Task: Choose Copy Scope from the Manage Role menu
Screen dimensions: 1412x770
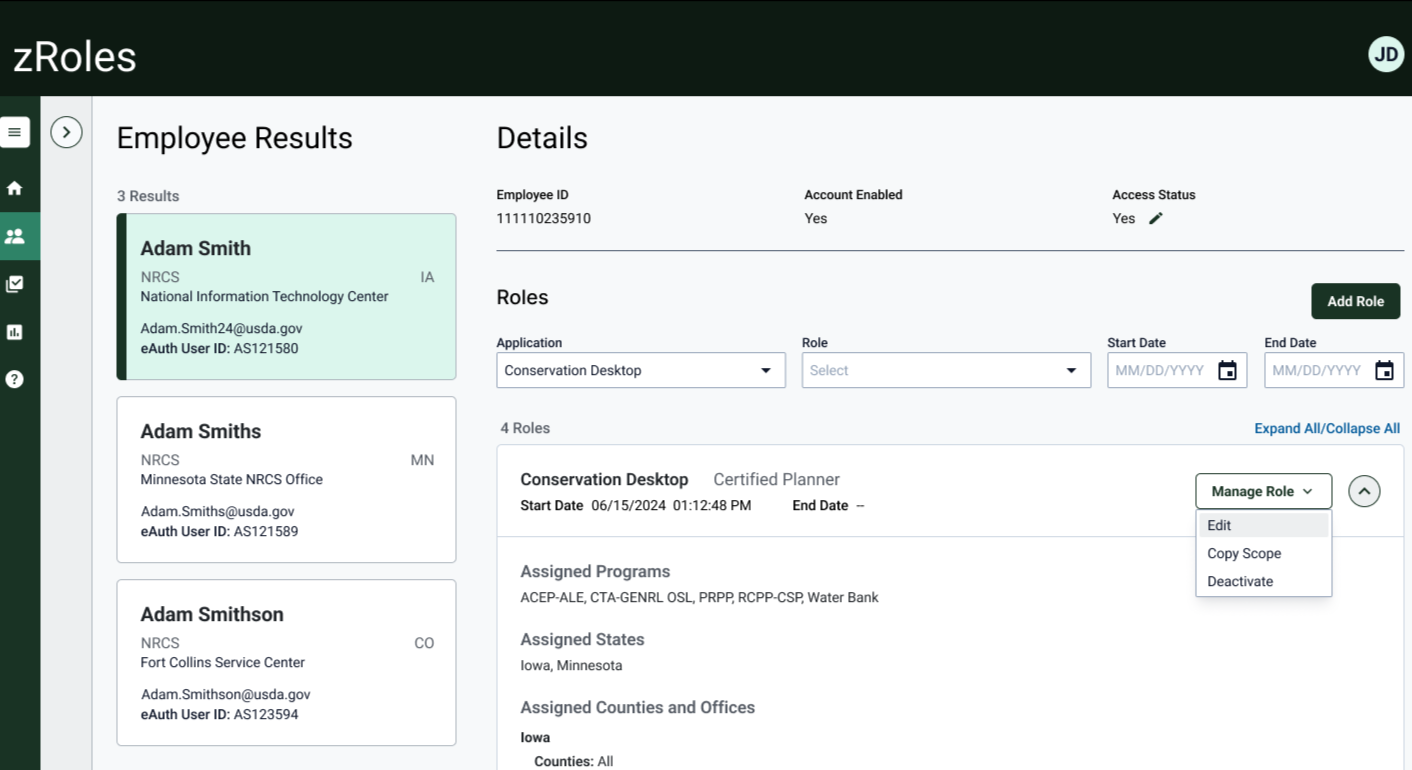Action: (x=1264, y=553)
